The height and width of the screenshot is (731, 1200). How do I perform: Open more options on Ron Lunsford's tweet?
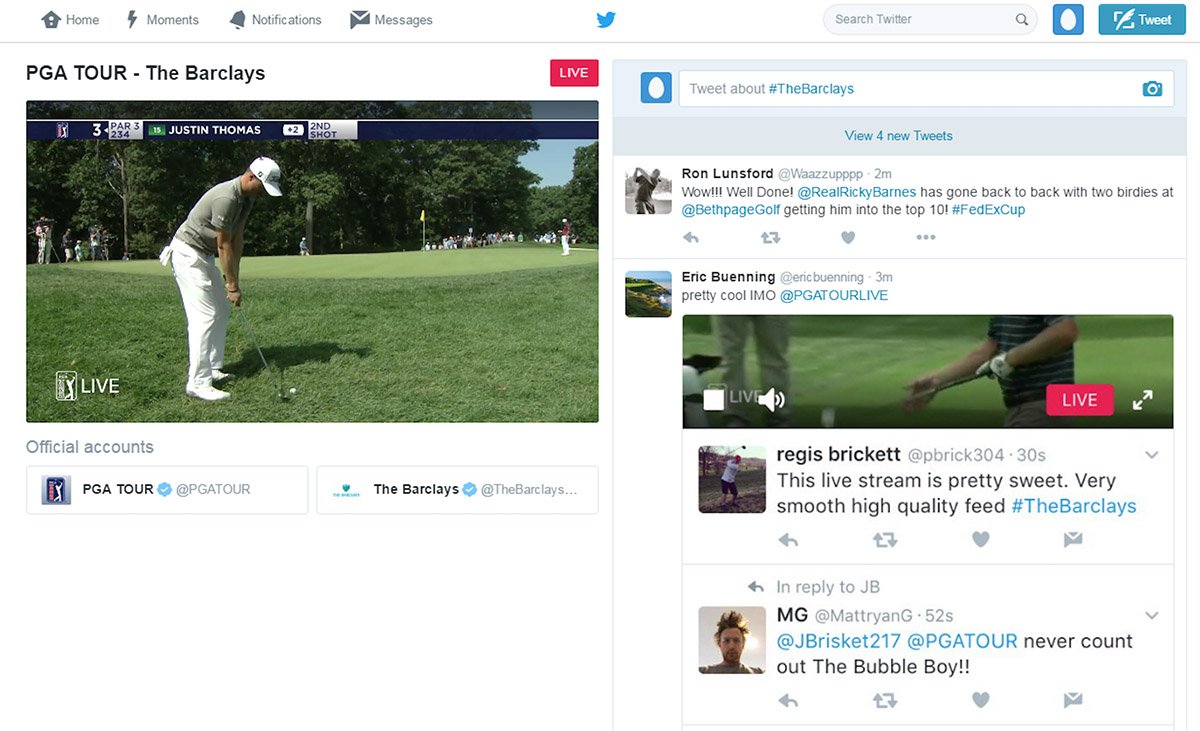(926, 237)
